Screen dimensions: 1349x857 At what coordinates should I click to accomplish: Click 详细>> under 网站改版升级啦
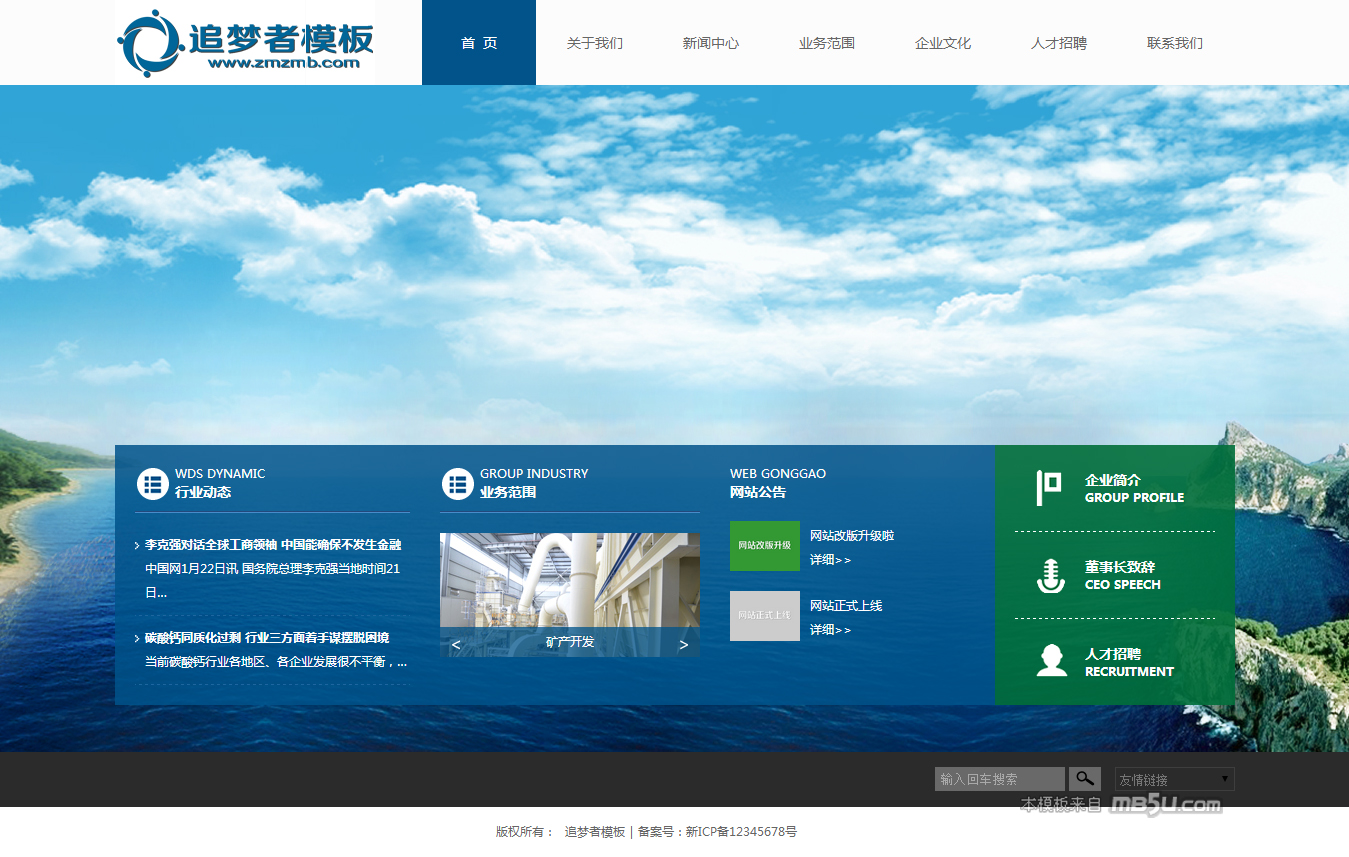(x=830, y=560)
